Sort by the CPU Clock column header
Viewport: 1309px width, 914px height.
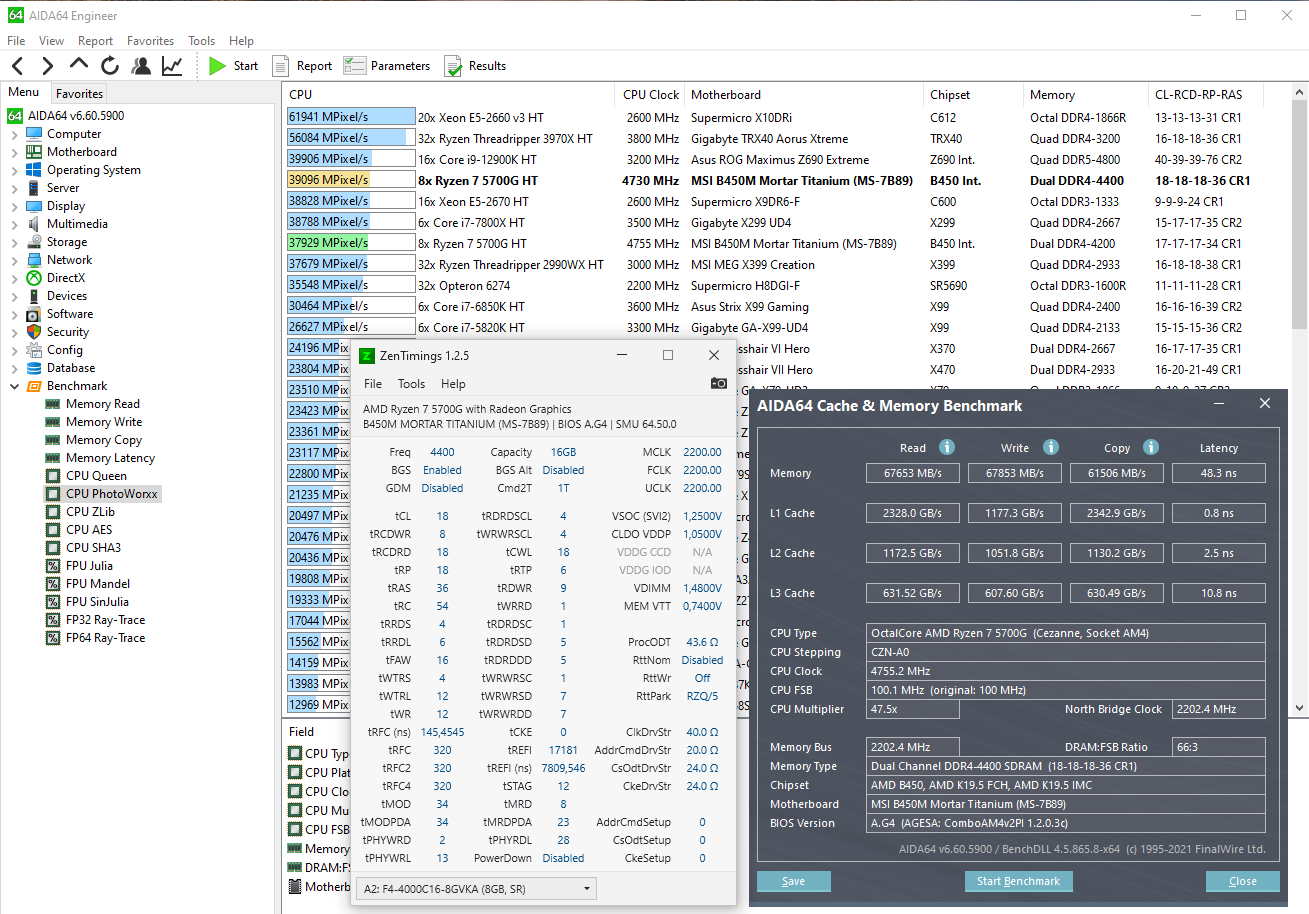651,95
